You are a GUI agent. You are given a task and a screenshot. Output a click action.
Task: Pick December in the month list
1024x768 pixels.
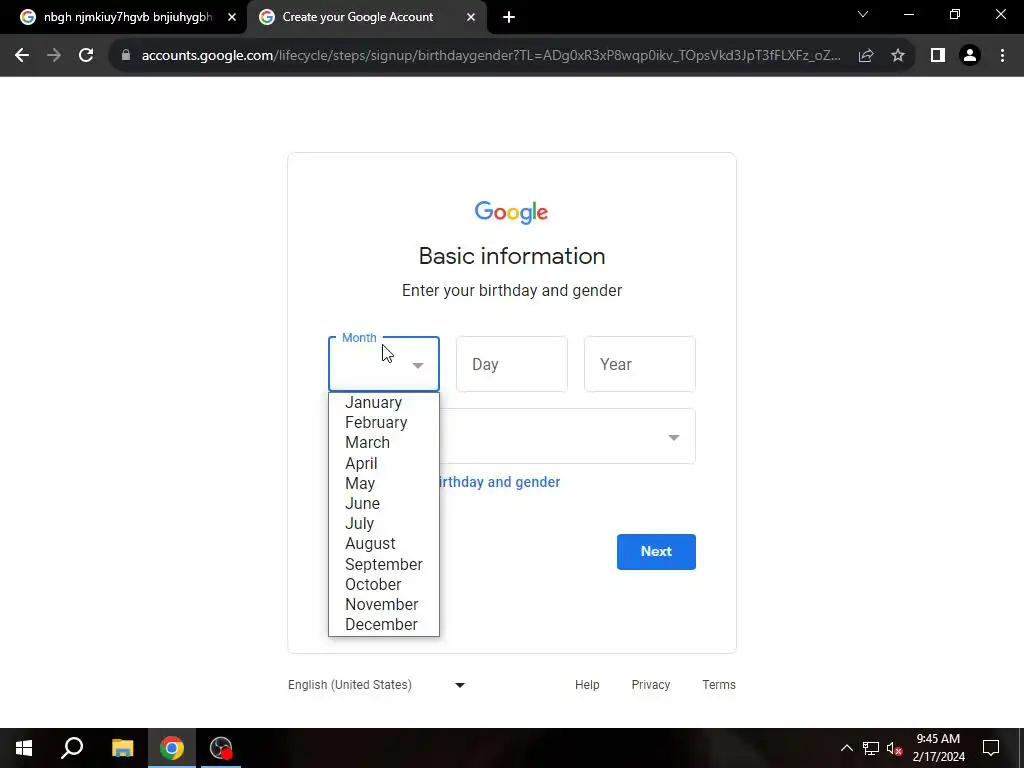(x=384, y=625)
